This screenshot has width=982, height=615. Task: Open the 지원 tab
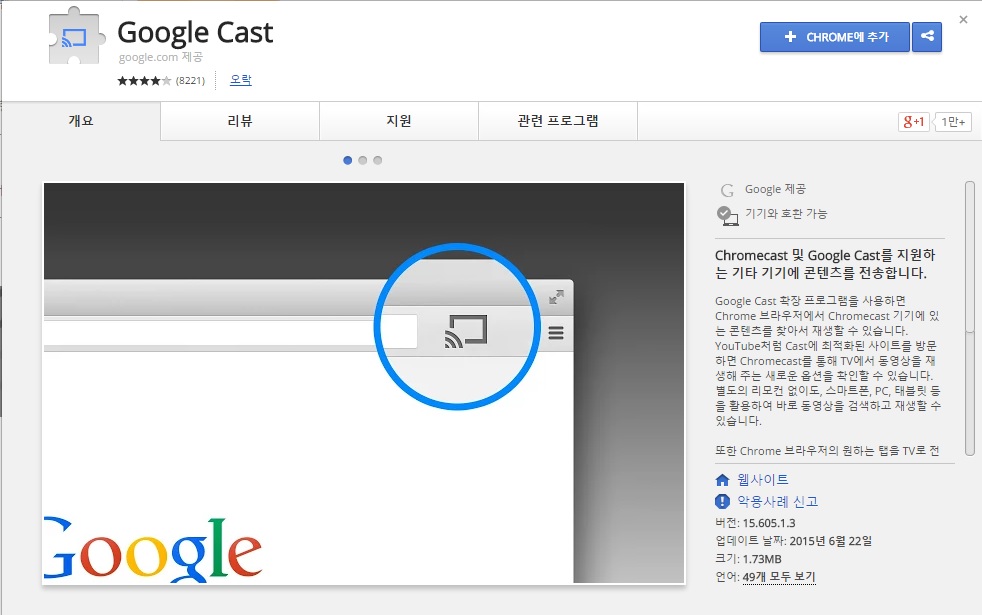pos(399,119)
